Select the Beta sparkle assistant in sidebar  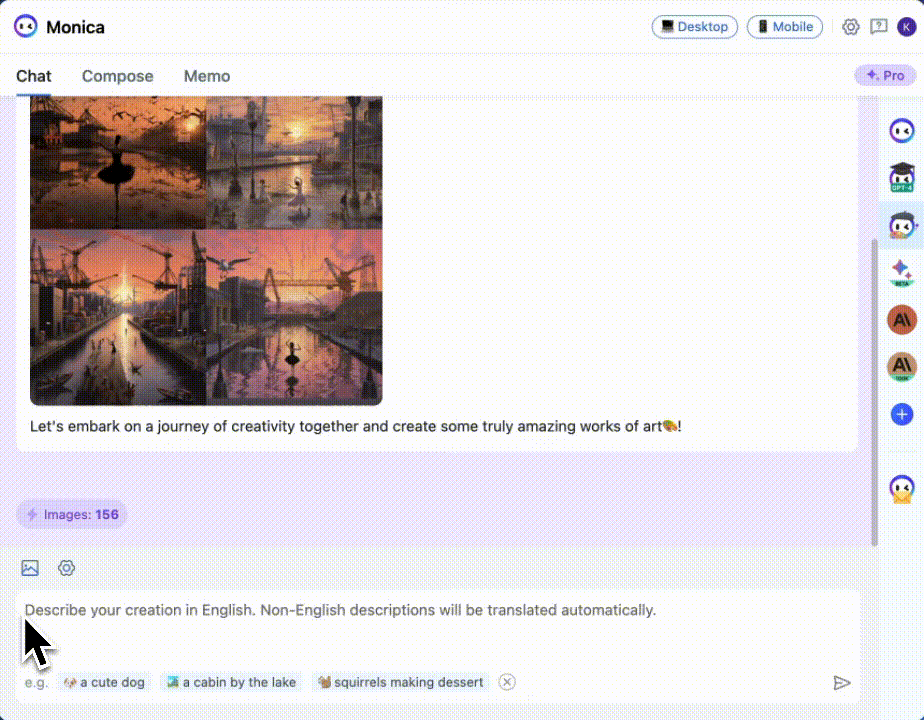coord(900,271)
